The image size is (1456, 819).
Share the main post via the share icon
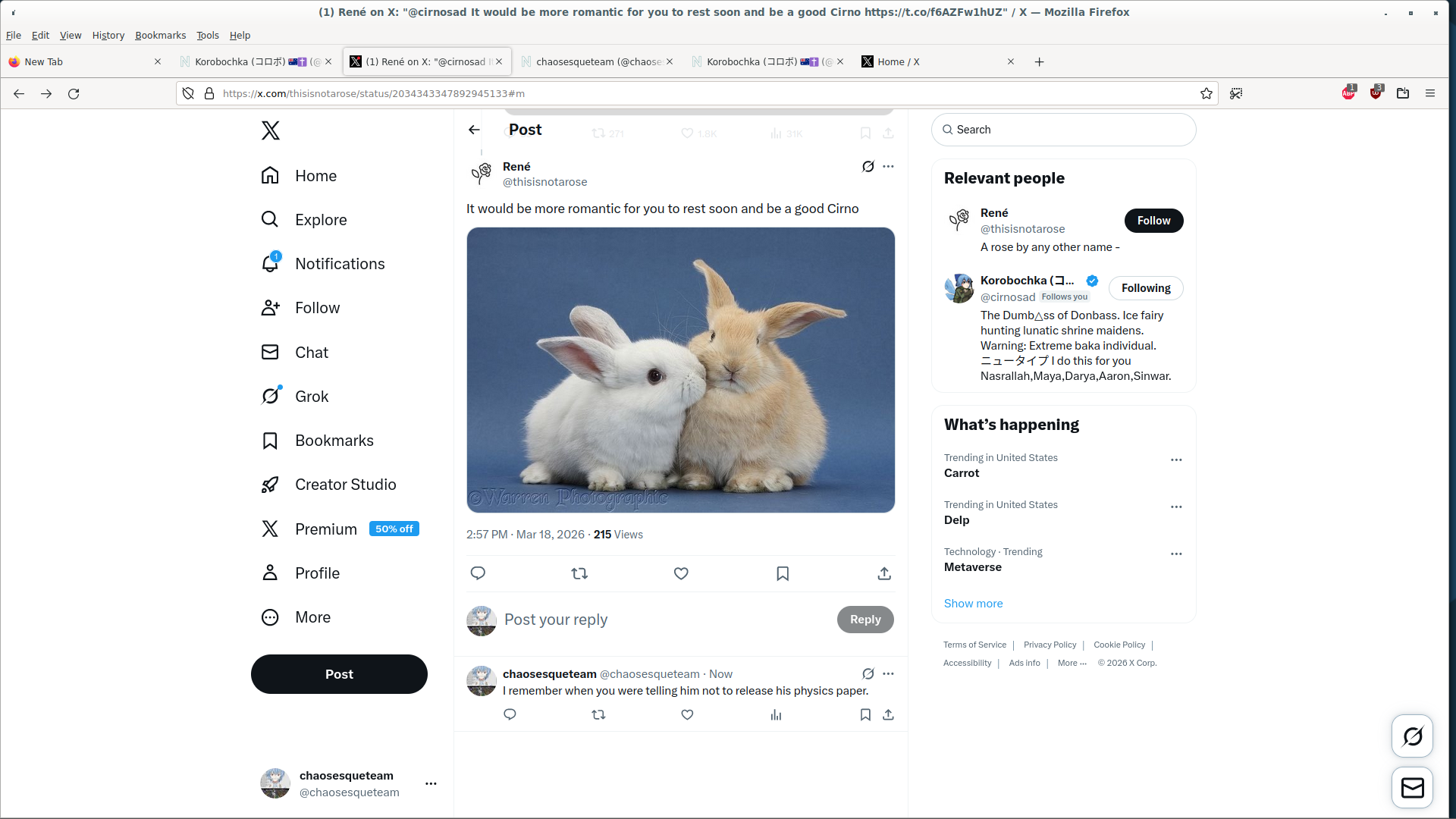(x=884, y=574)
